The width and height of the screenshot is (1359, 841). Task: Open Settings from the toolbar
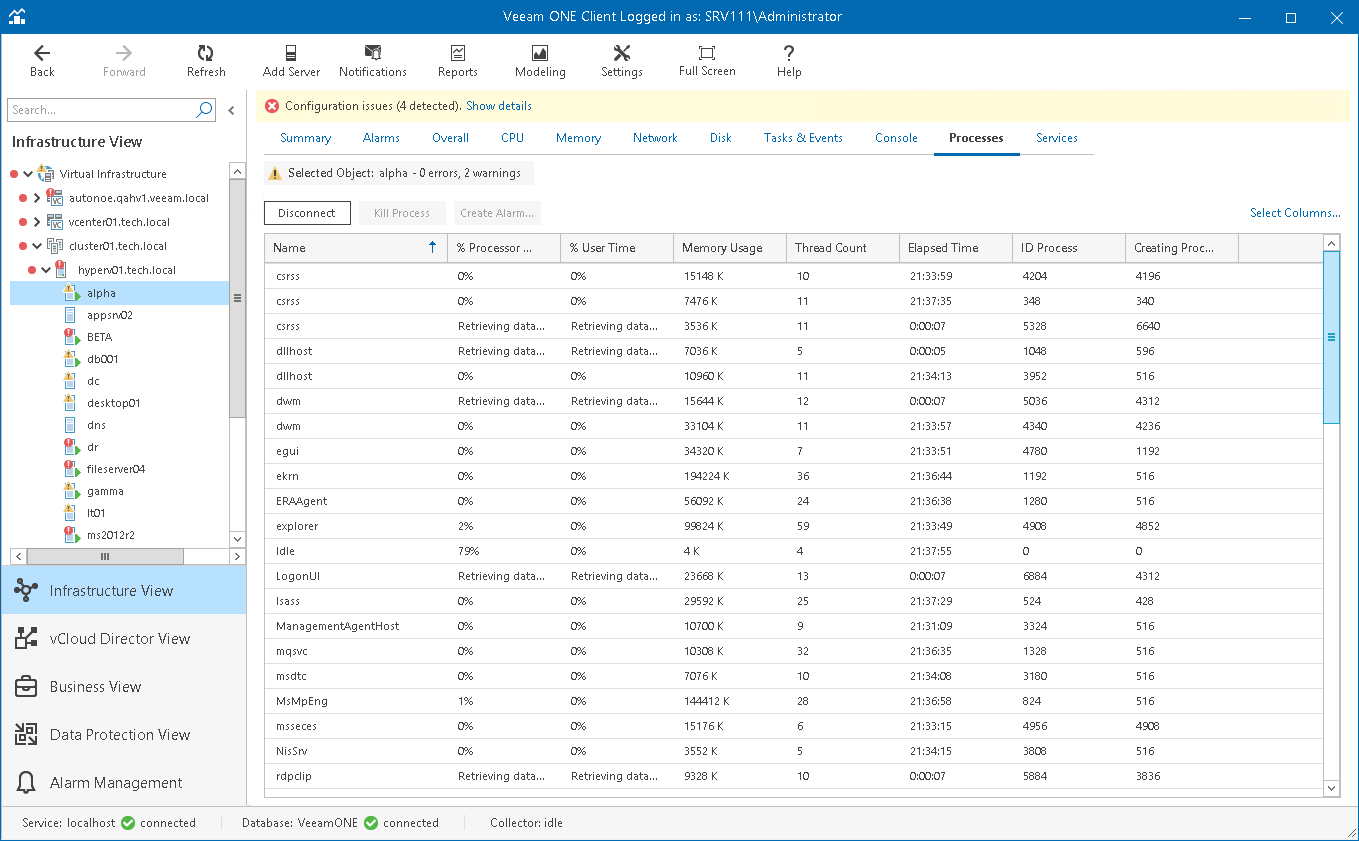point(621,60)
